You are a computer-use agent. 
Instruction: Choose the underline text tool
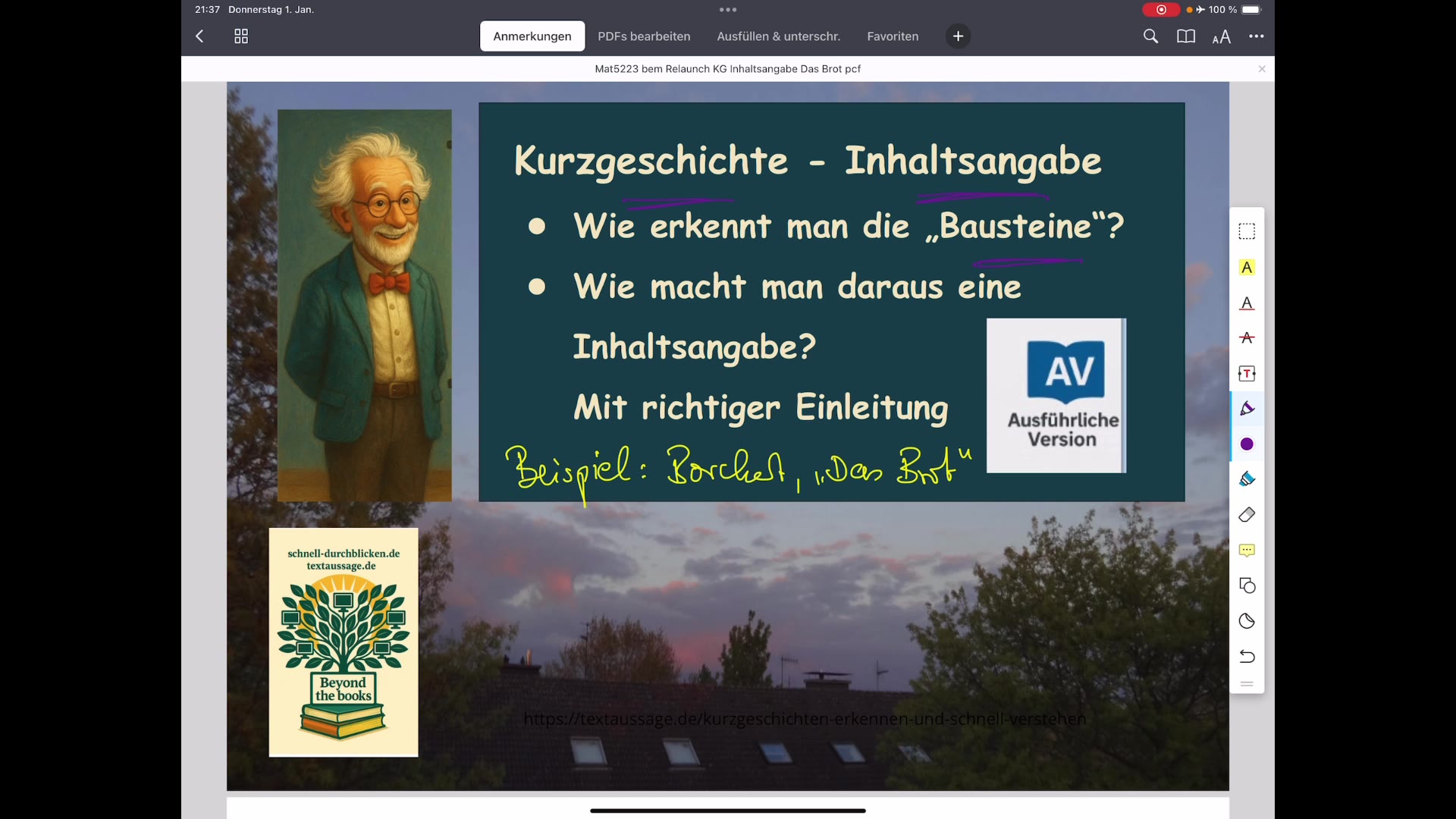(1247, 303)
